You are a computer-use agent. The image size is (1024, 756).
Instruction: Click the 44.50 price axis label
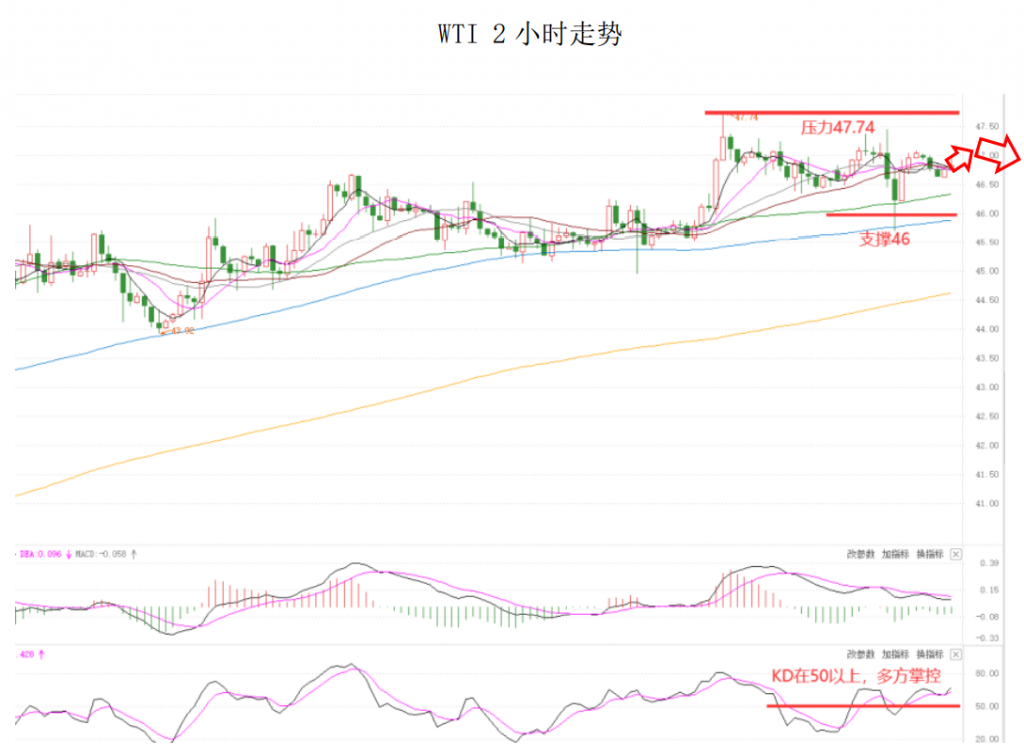(x=987, y=300)
